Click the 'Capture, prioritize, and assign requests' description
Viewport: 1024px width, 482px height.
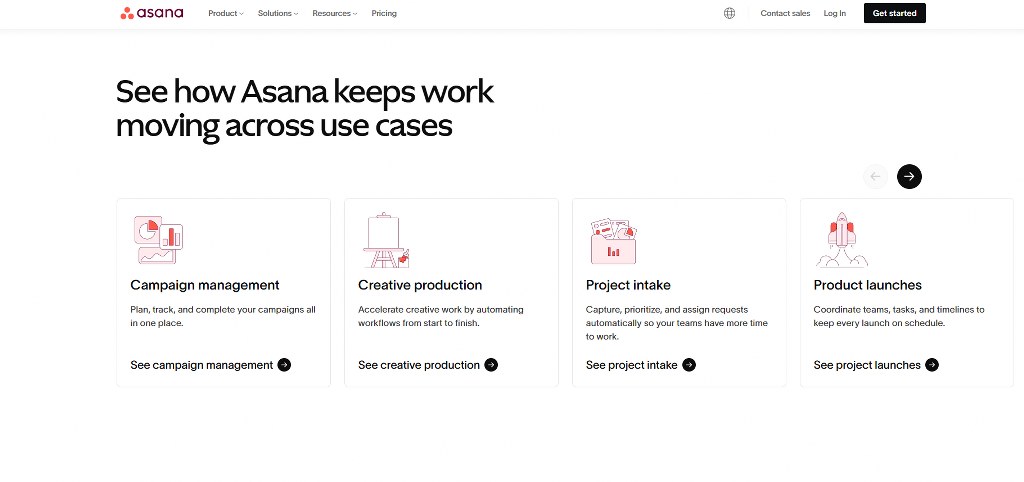point(677,323)
